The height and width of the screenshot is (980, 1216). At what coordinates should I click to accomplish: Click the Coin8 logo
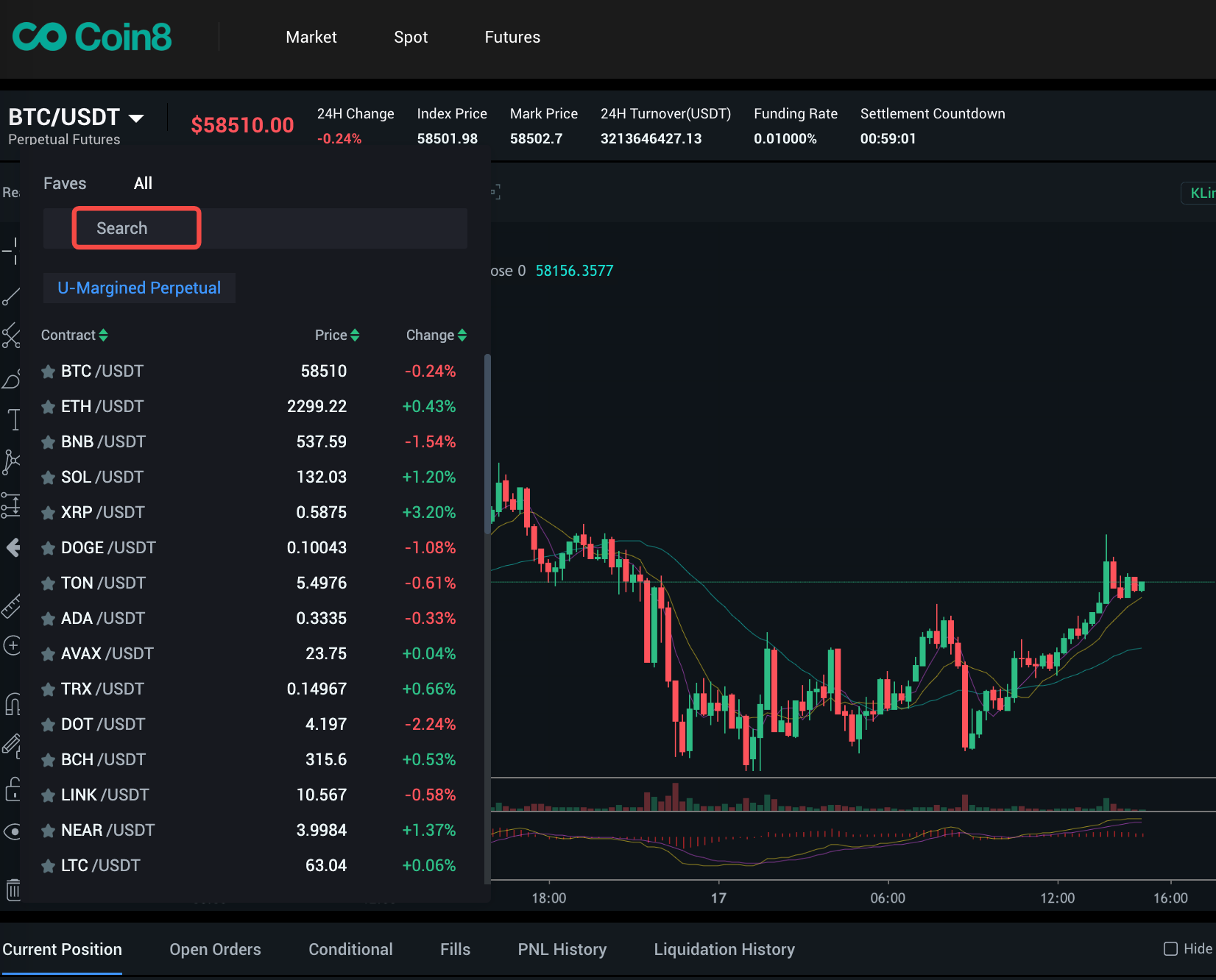92,37
